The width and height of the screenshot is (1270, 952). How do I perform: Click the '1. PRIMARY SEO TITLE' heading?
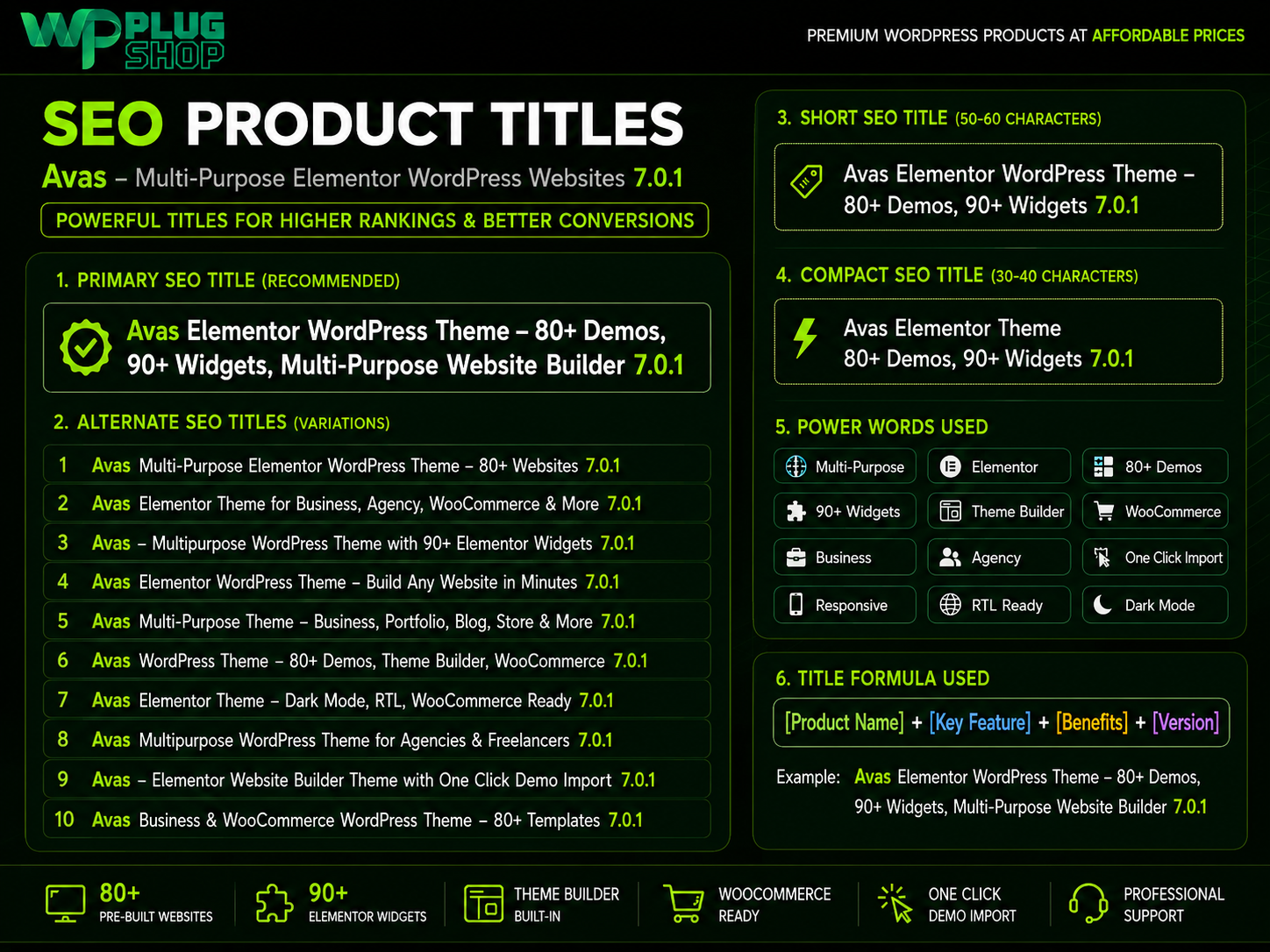[228, 280]
